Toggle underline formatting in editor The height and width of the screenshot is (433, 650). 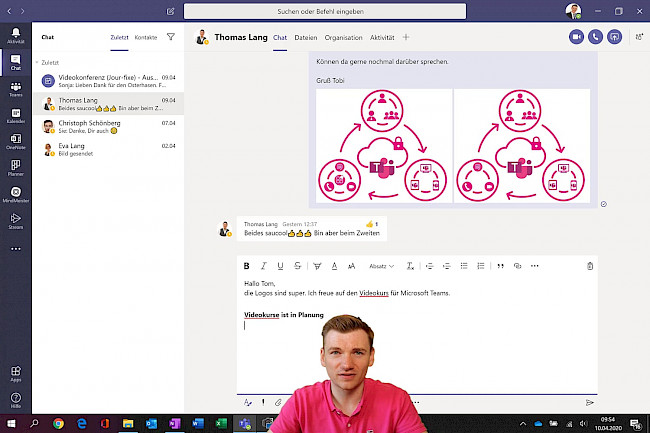click(x=281, y=266)
